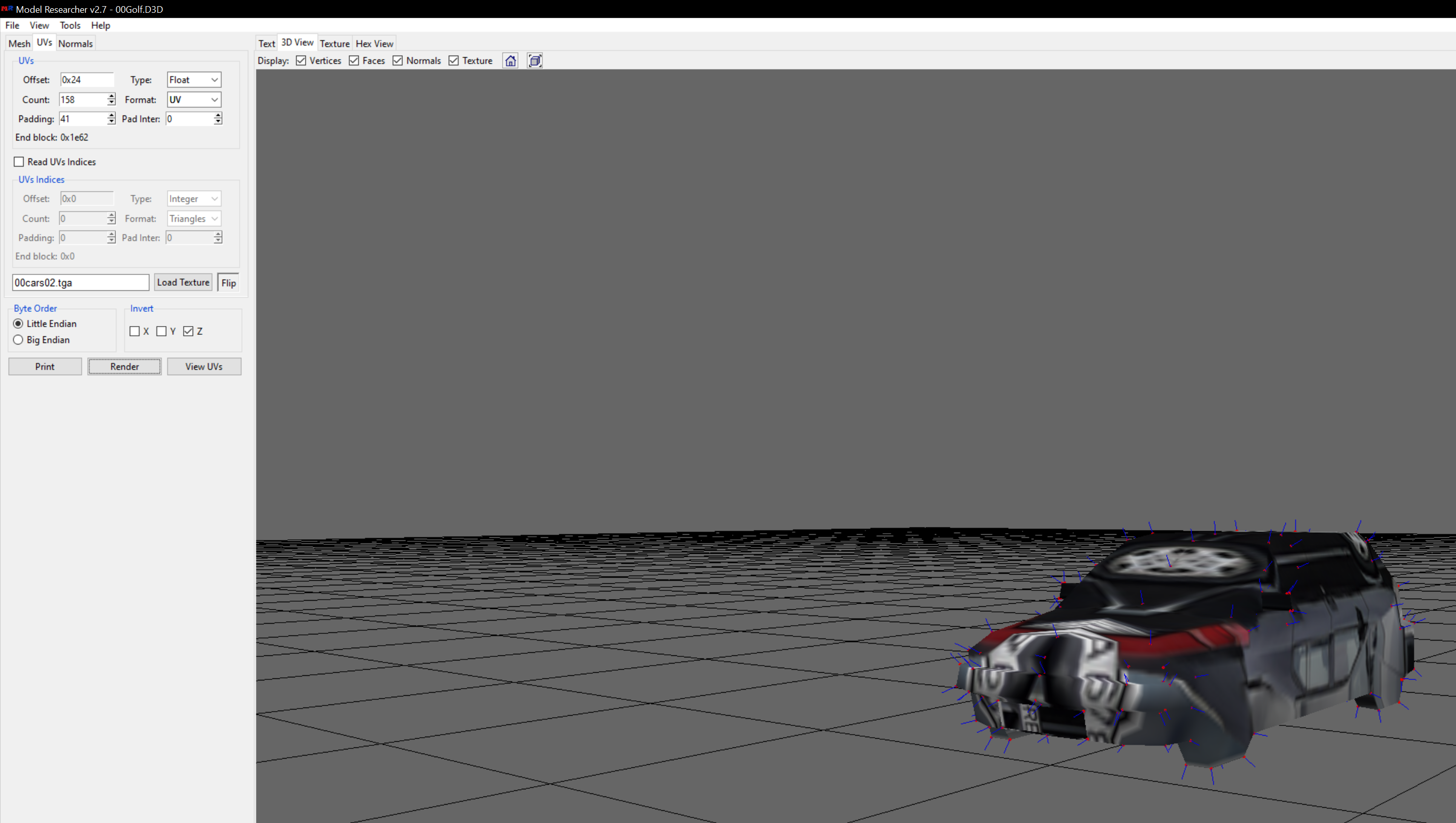This screenshot has width=1456, height=823.
Task: Click the perspective cube view icon
Action: click(x=535, y=60)
